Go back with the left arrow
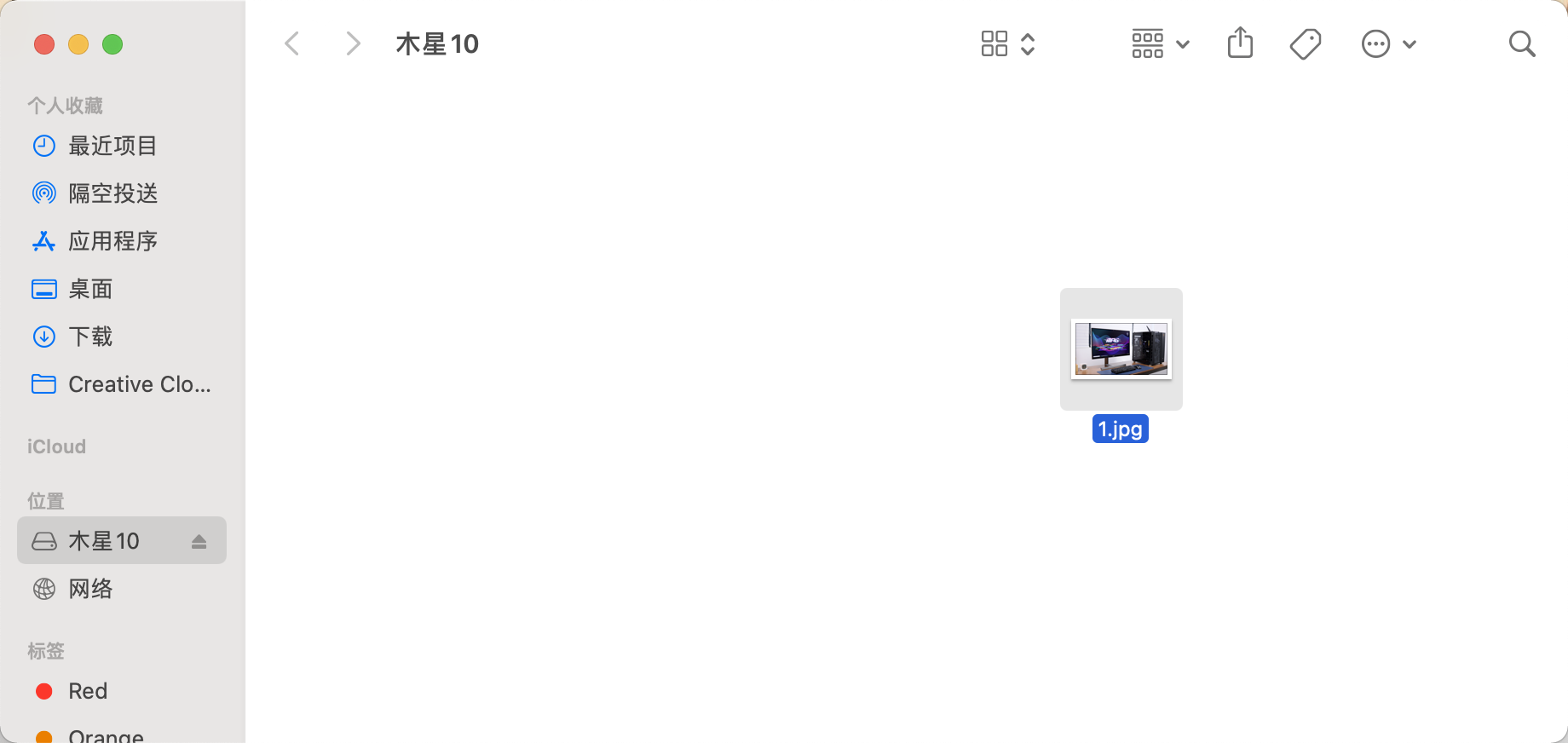Image resolution: width=1568 pixels, height=743 pixels. (x=291, y=43)
